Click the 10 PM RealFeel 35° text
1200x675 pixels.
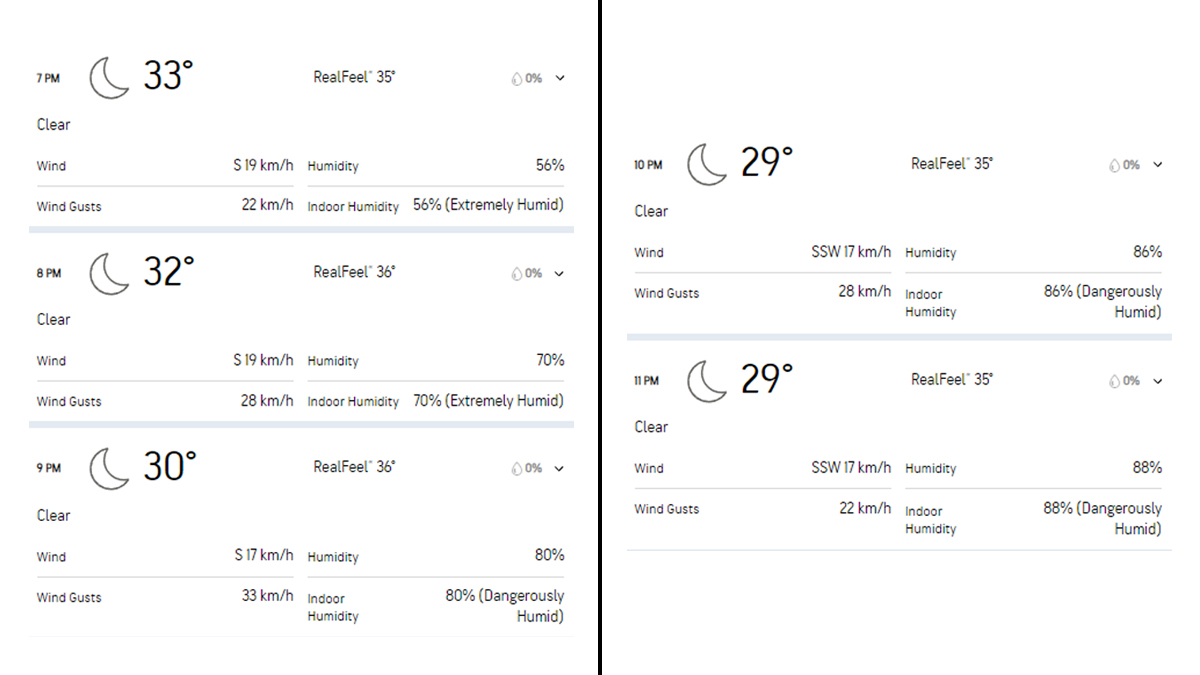(951, 164)
